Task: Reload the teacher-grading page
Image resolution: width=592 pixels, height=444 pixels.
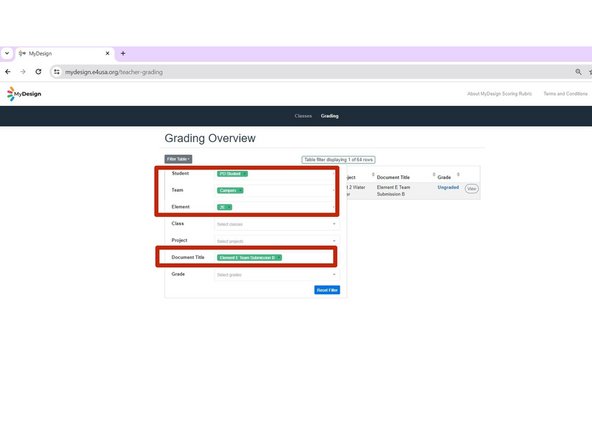Action: (39, 72)
